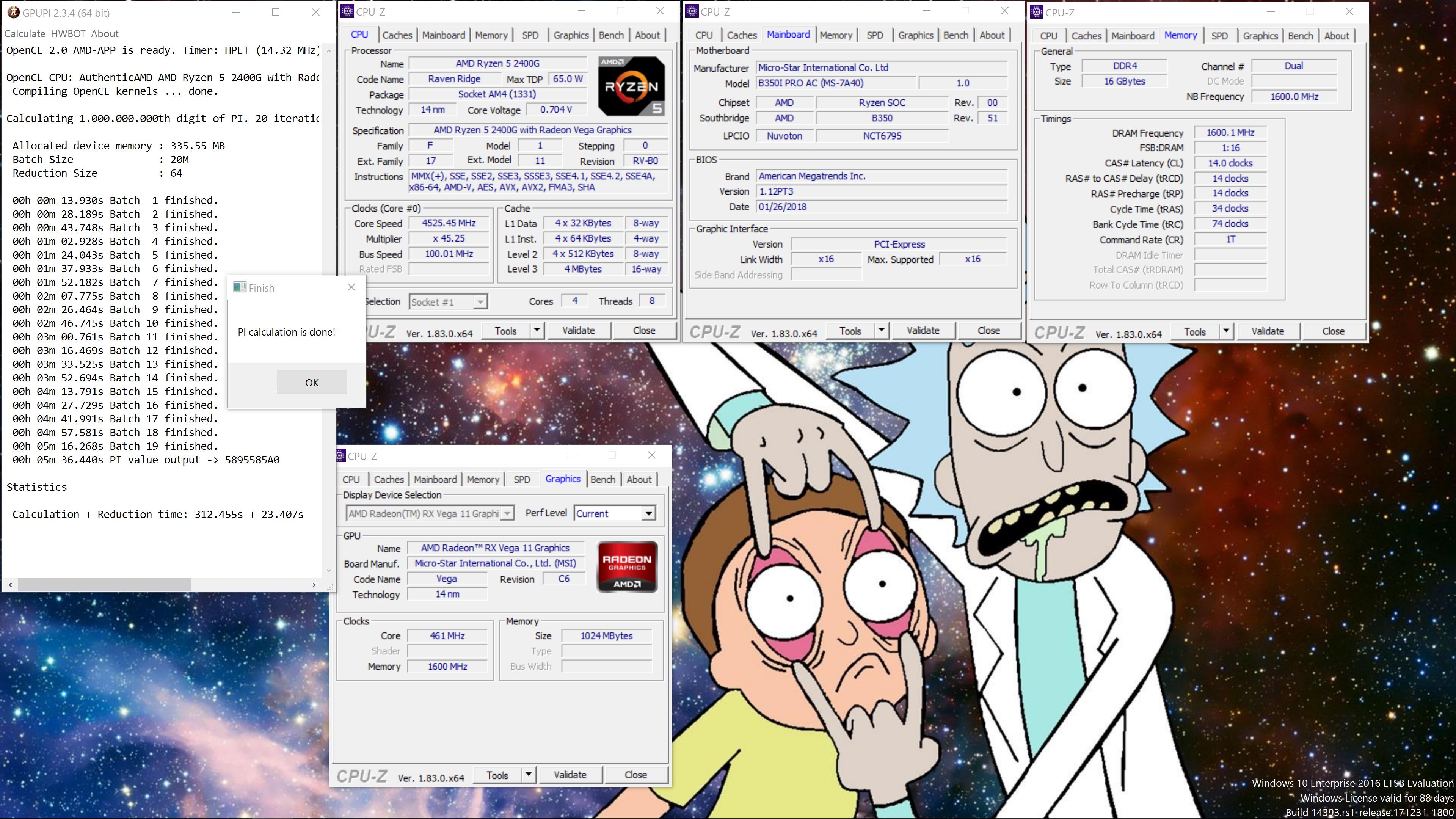Click GPUPI scroll right arrow
Image resolution: width=1456 pixels, height=819 pixels.
point(314,584)
